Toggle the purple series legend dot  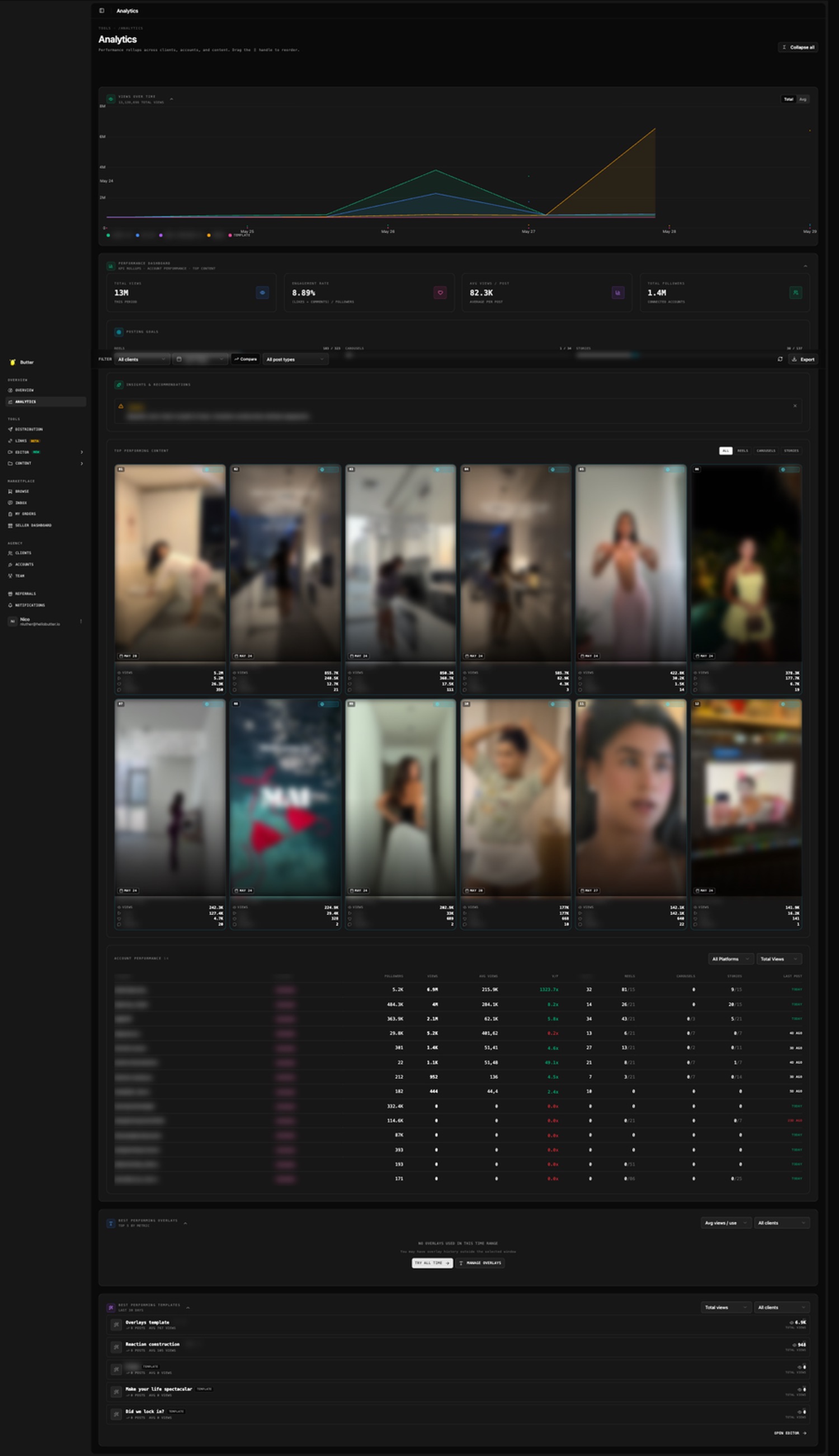click(x=161, y=235)
